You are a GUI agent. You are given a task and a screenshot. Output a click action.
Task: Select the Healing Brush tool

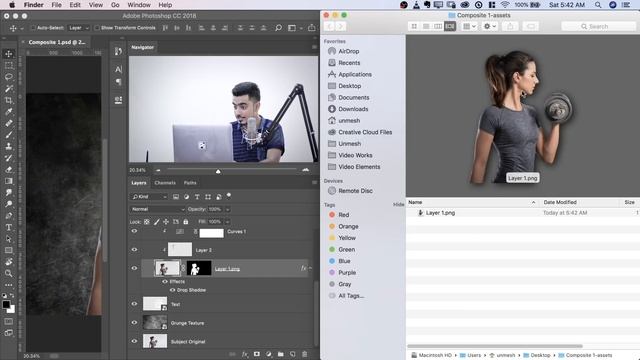[x=9, y=123]
